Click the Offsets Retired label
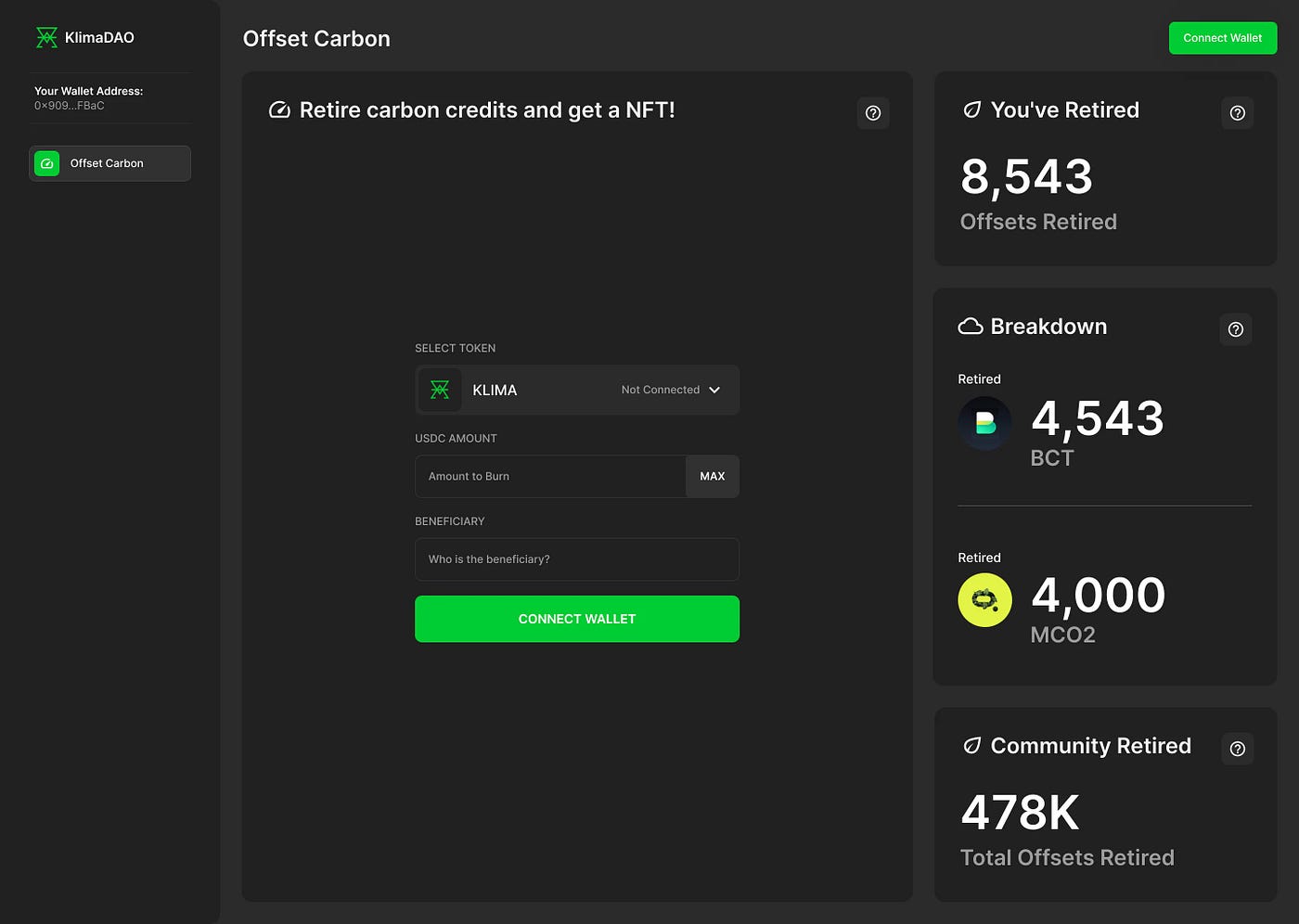 point(1038,222)
